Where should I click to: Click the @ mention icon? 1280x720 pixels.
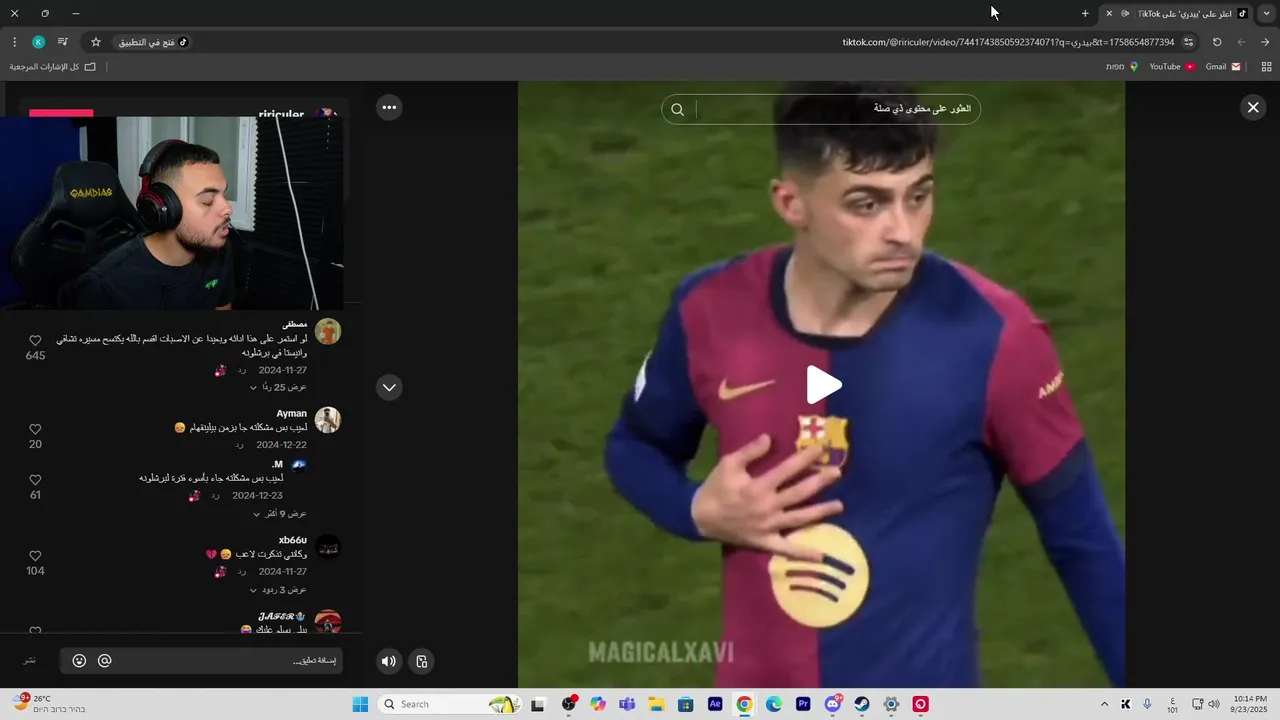click(x=104, y=661)
